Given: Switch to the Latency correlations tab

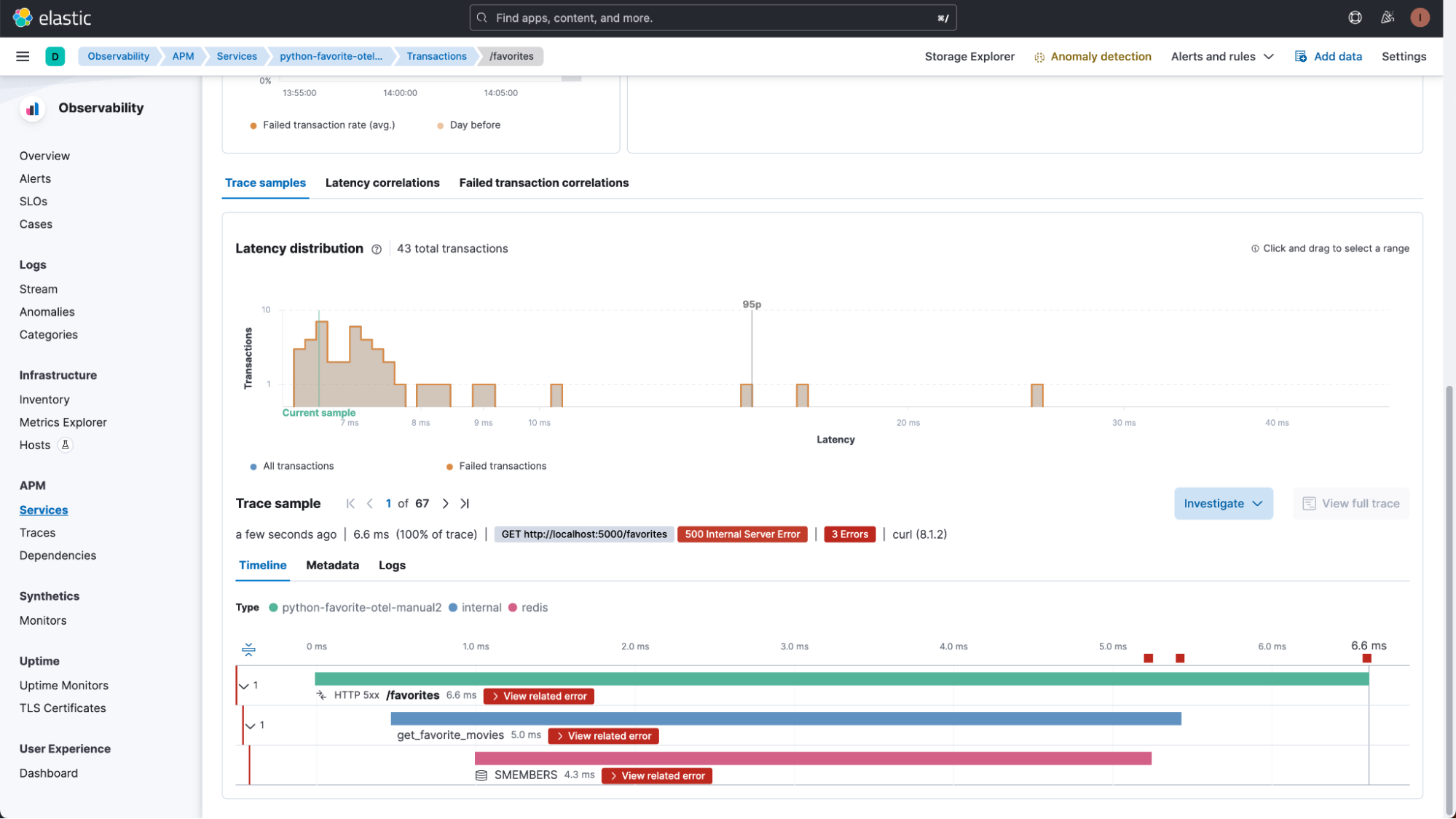Looking at the screenshot, I should point(382,182).
